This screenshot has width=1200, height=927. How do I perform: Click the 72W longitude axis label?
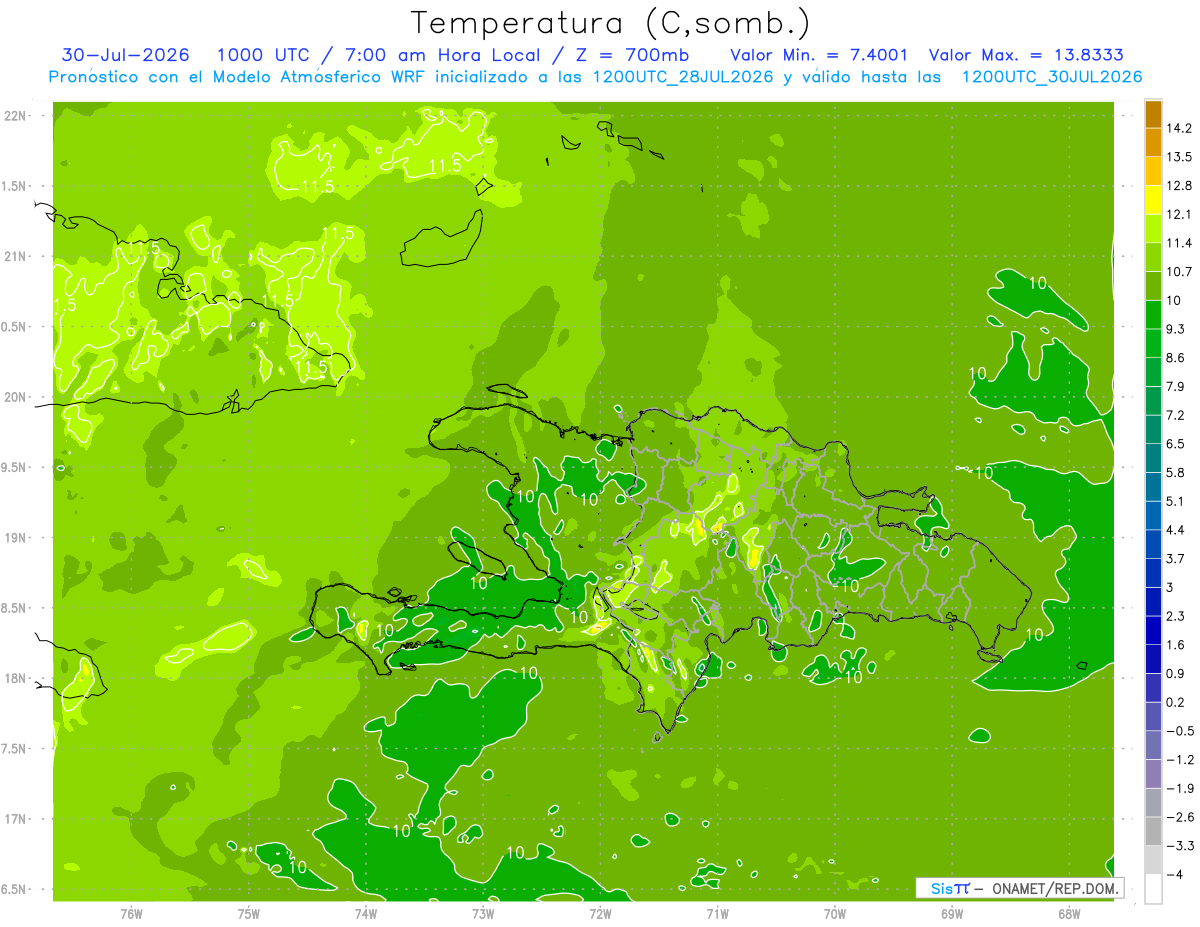point(600,913)
